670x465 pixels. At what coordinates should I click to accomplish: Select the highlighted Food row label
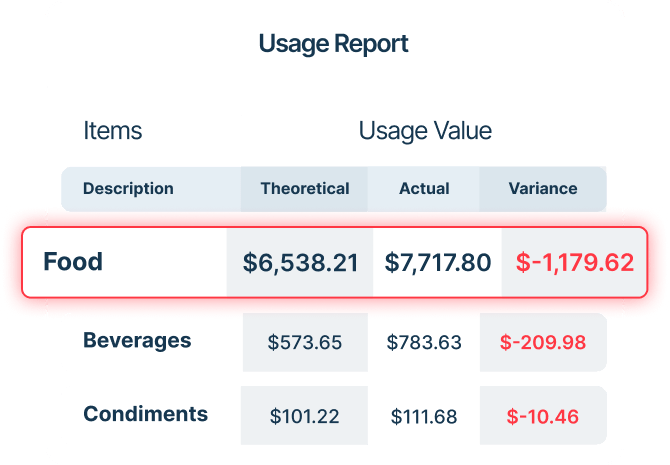pyautogui.click(x=73, y=261)
